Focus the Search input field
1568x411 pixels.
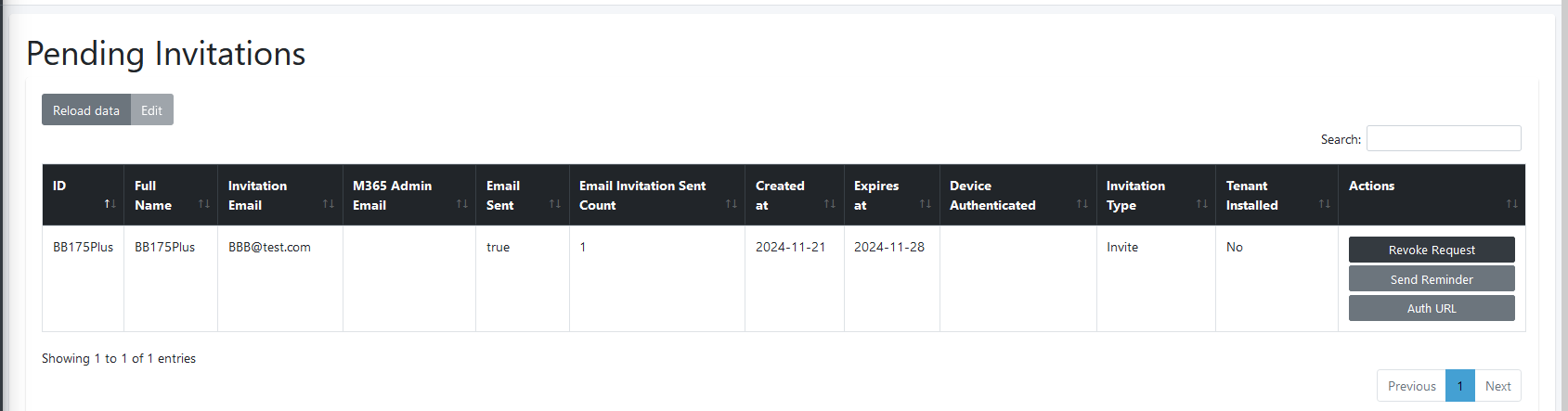(x=1444, y=138)
